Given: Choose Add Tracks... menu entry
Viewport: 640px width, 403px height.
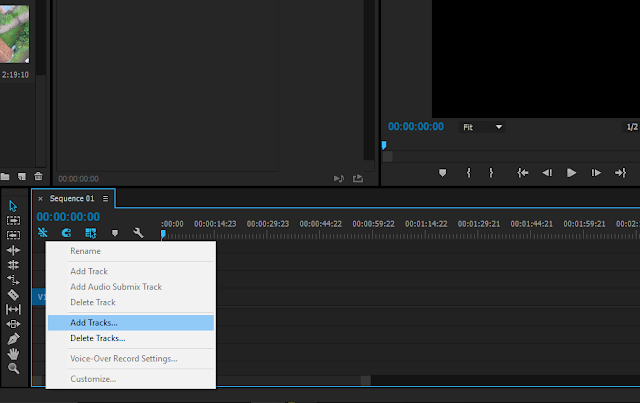Looking at the screenshot, I should (x=131, y=323).
